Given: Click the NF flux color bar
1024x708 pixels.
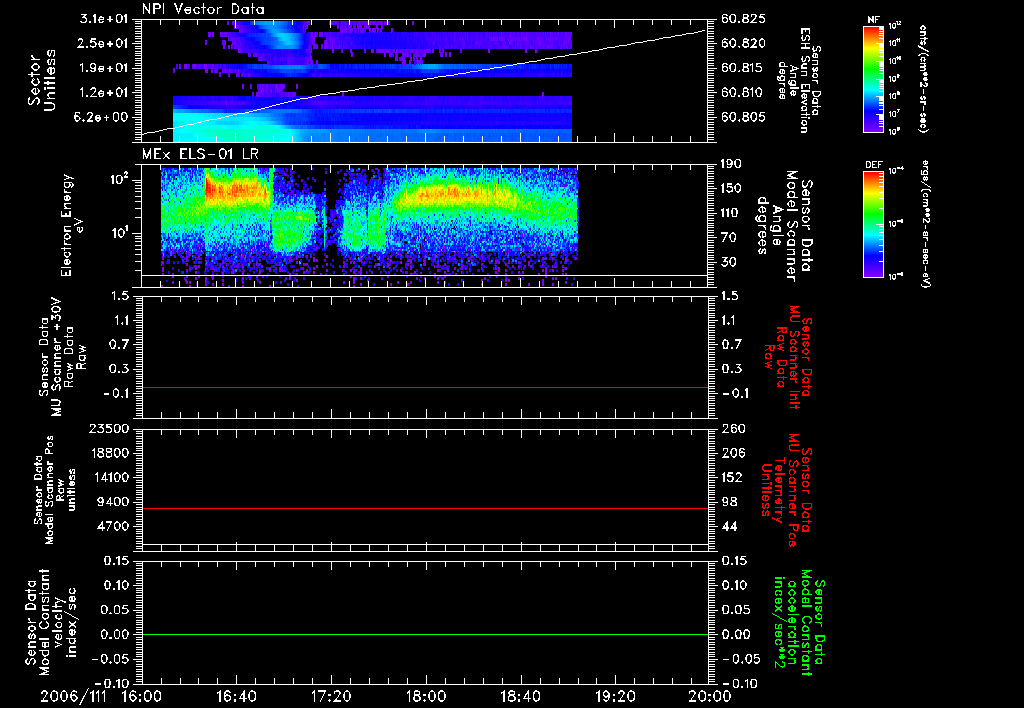Looking at the screenshot, I should (873, 79).
